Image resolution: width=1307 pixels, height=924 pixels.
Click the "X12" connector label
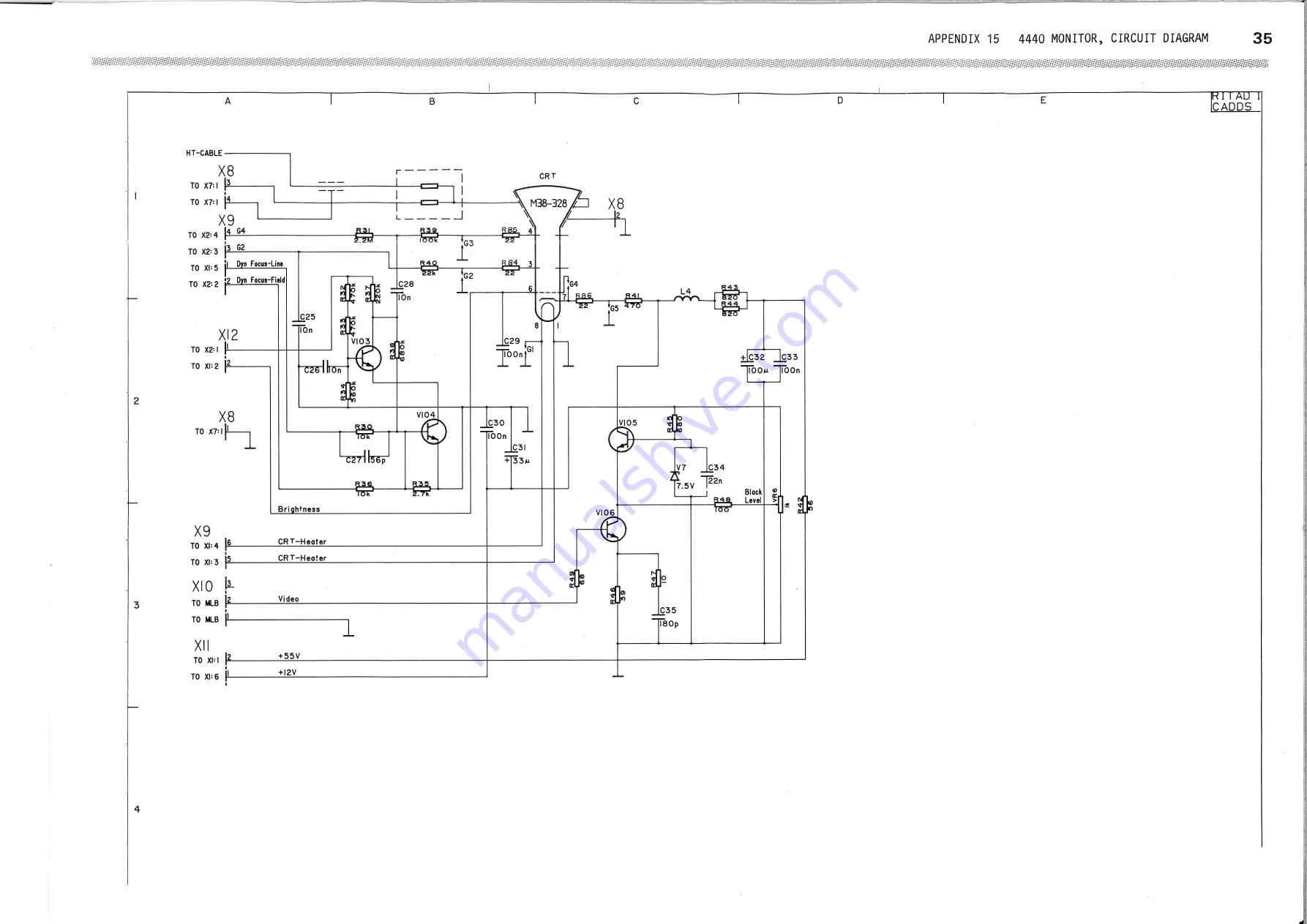coord(228,335)
